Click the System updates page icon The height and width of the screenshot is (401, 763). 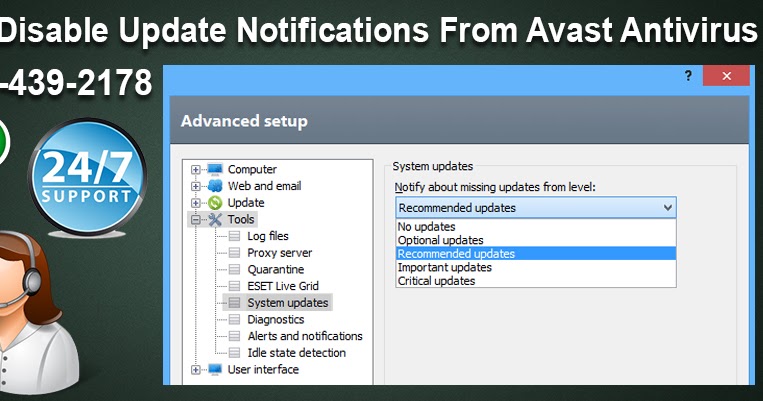(235, 303)
